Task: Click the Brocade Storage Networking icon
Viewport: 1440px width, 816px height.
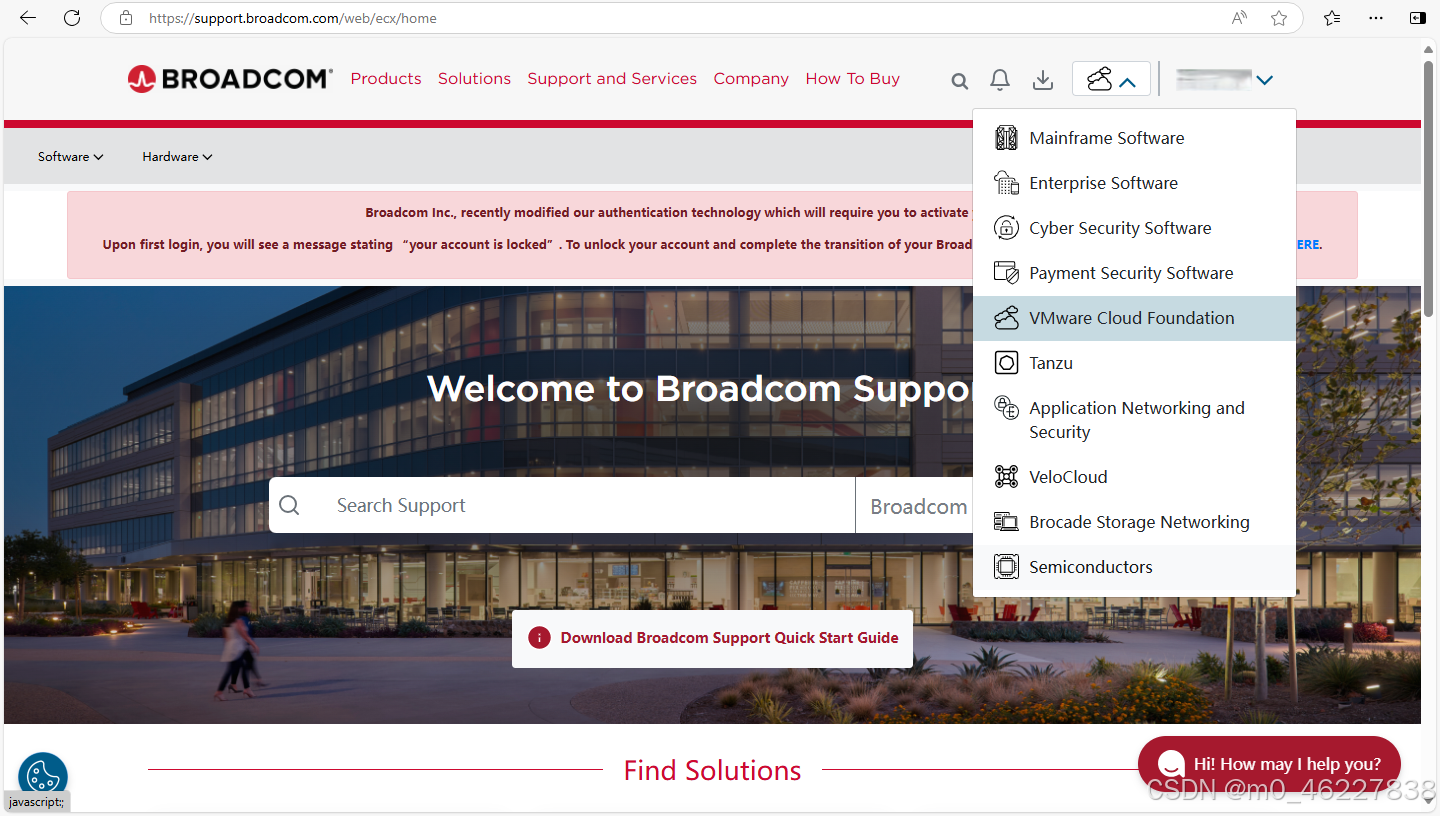Action: (1006, 522)
